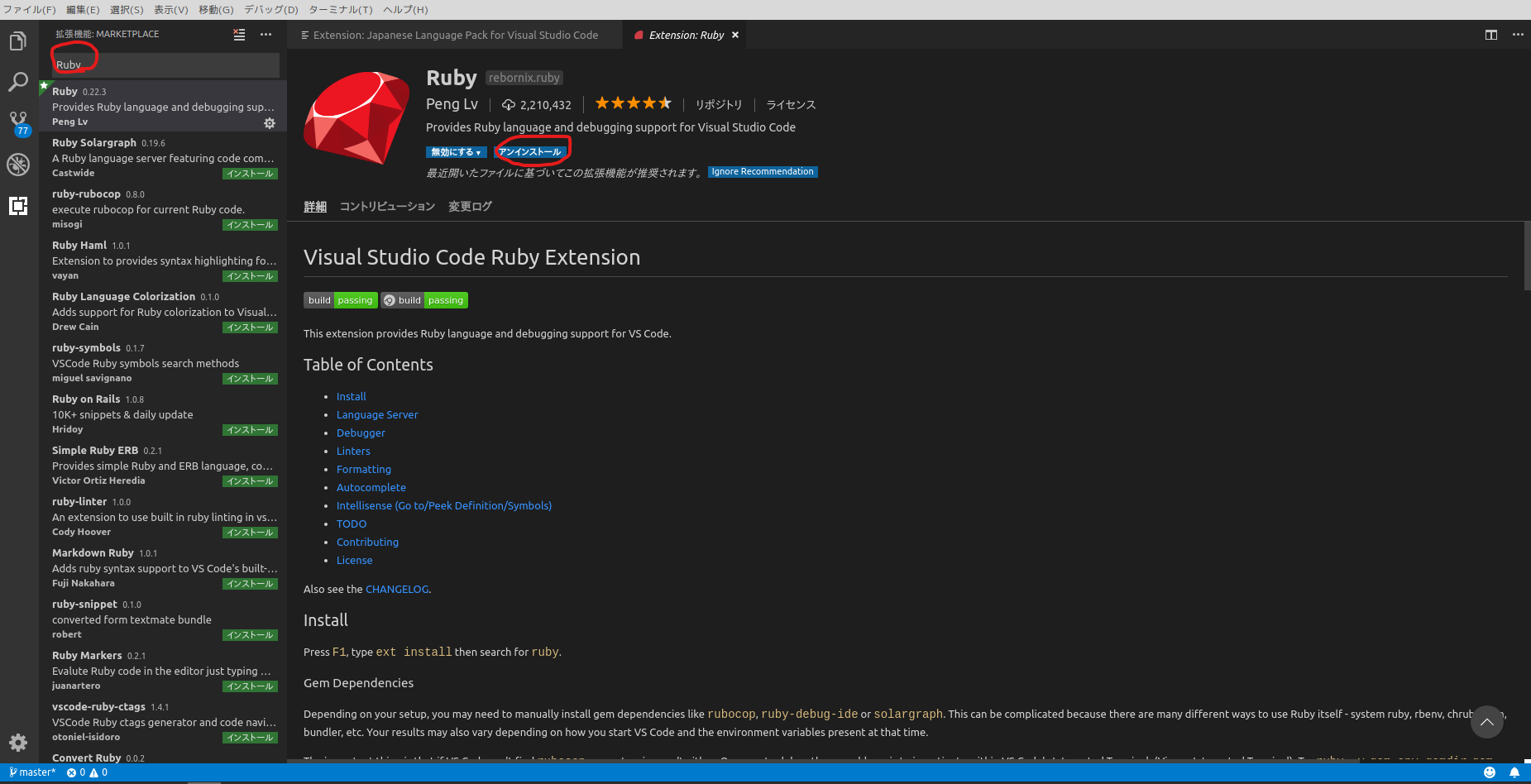The width and height of the screenshot is (1531, 784).
Task: Open the 無効にする dropdown button
Action: pos(456,152)
